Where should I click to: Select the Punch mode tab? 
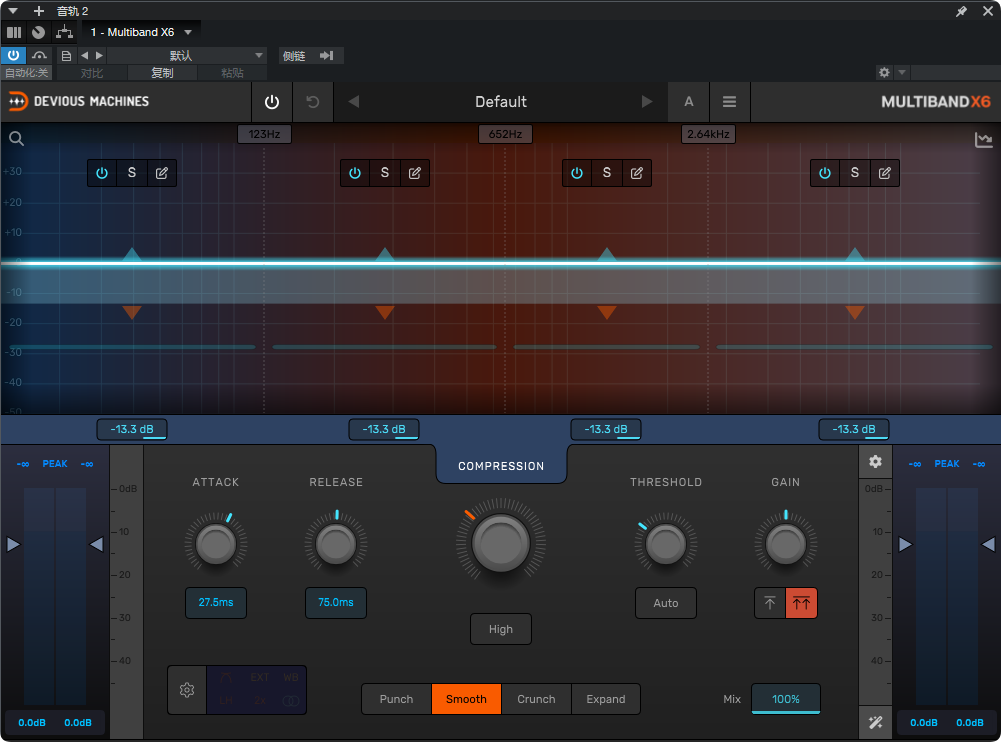click(396, 699)
